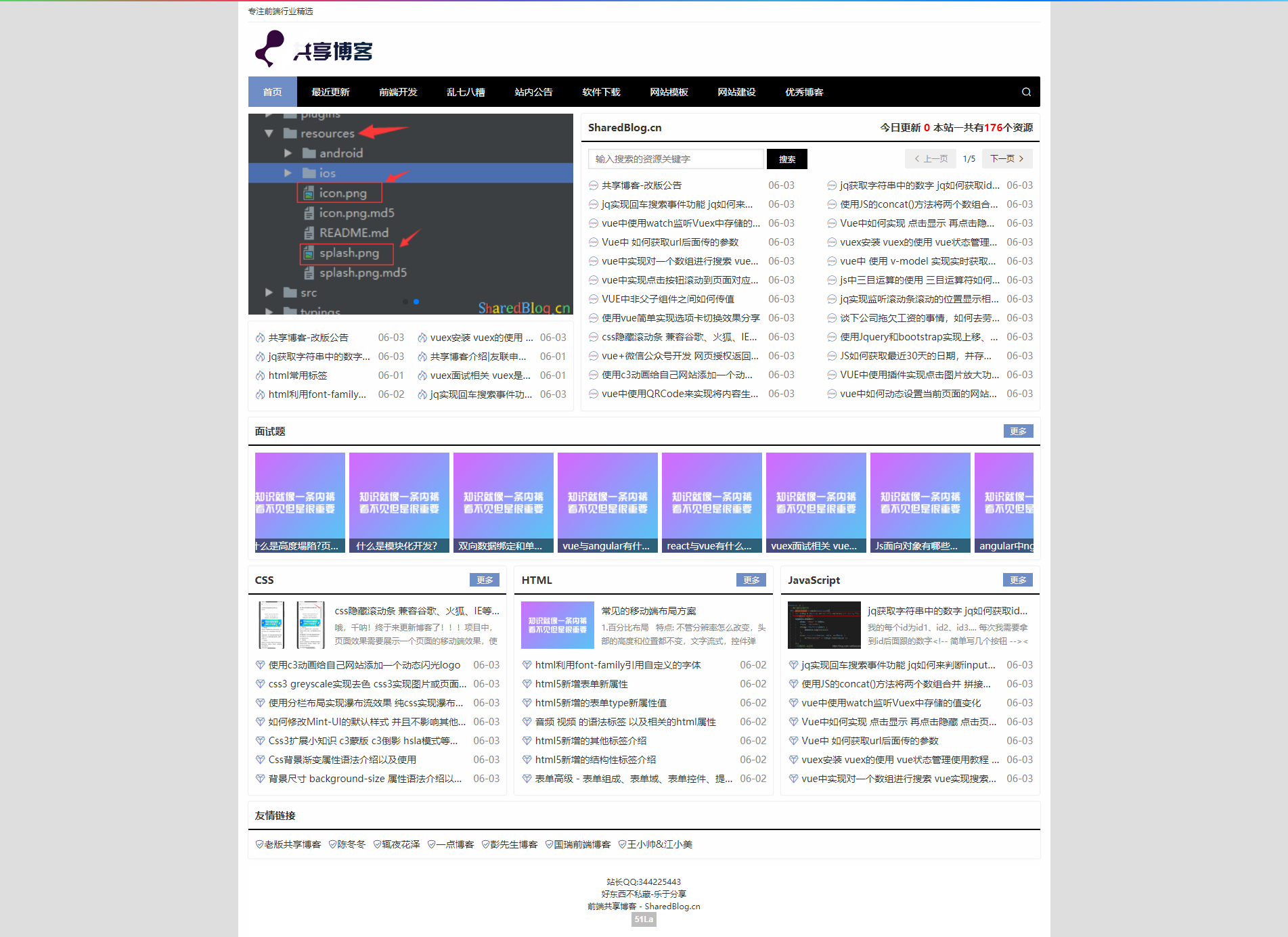The width and height of the screenshot is (1288, 937).
Task: Open 表单高级 - 表单组成 article link
Action: coord(634,779)
